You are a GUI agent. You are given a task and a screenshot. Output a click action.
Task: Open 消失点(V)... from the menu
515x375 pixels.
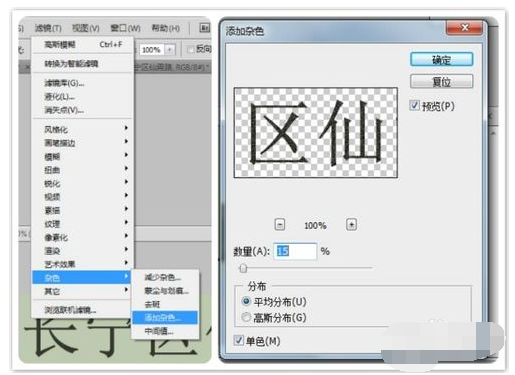pyautogui.click(x=83, y=110)
